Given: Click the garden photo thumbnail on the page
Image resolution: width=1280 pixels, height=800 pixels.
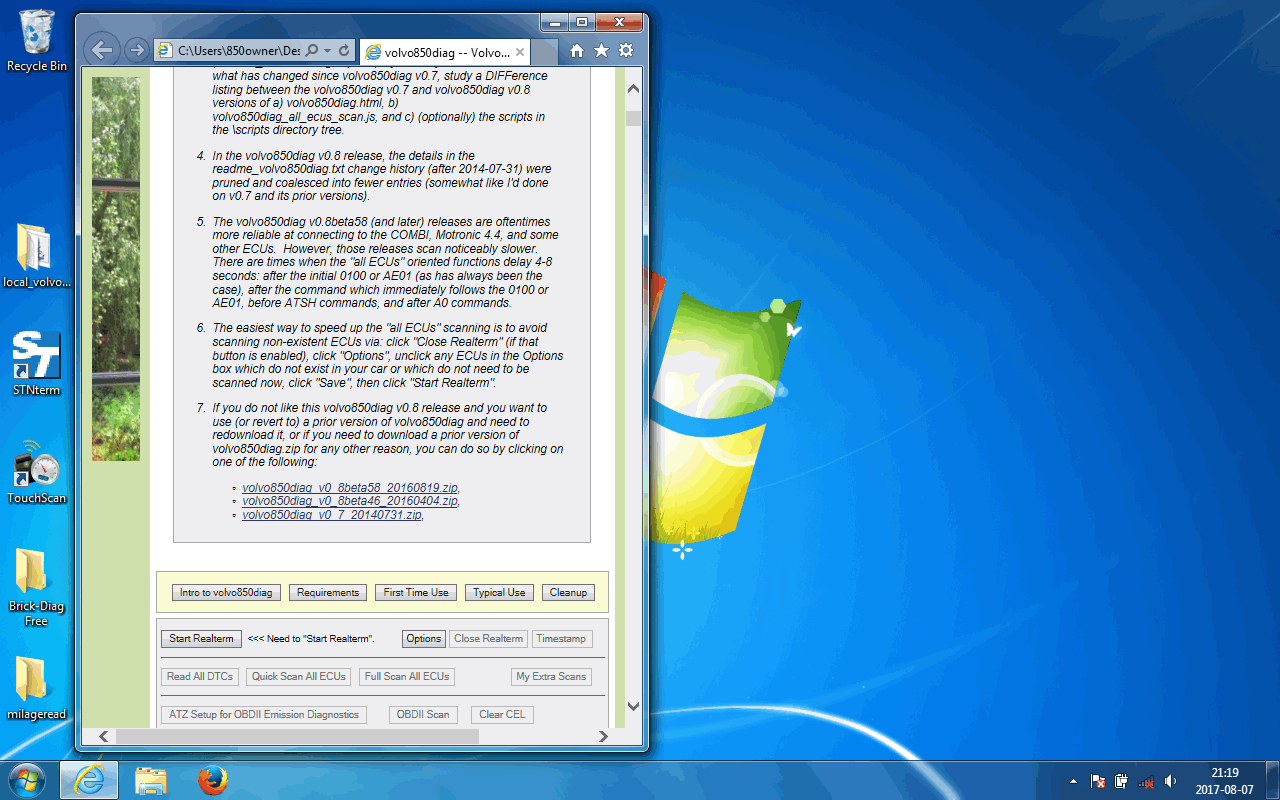Looking at the screenshot, I should point(116,269).
